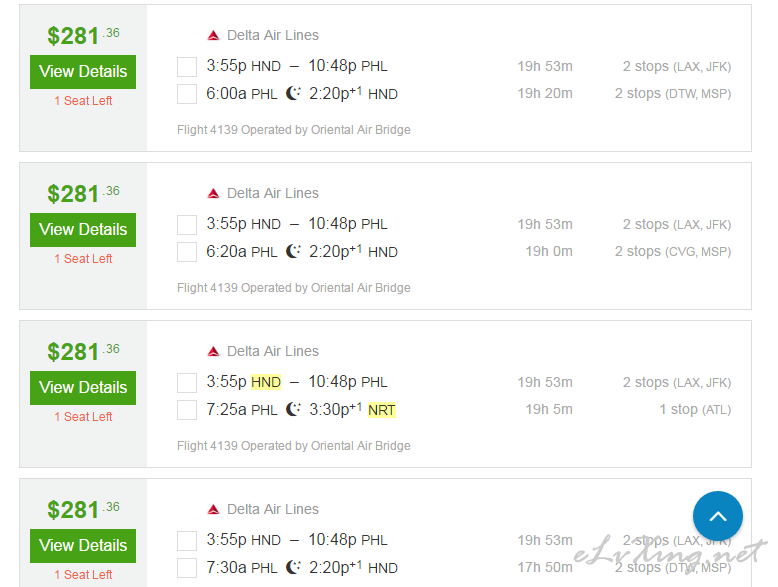Click the Delta logo in the second result
This screenshot has height=587, width=778.
213,193
